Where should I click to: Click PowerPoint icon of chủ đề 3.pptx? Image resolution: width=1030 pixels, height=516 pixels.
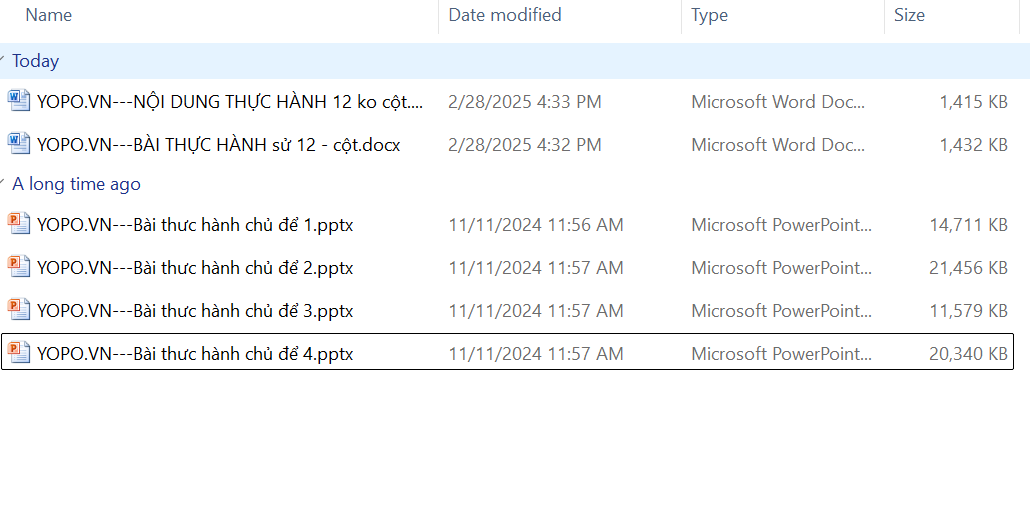[19, 311]
